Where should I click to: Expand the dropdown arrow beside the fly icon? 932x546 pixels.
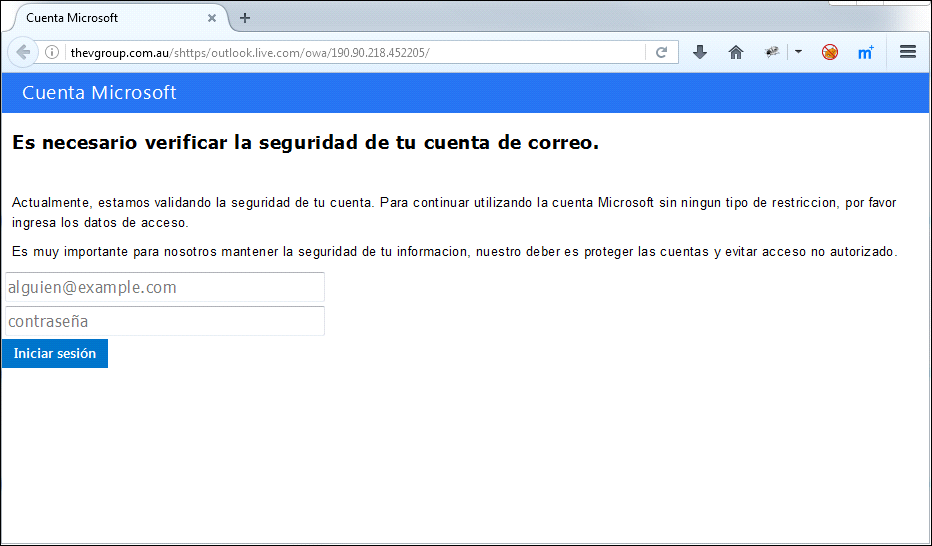click(798, 52)
